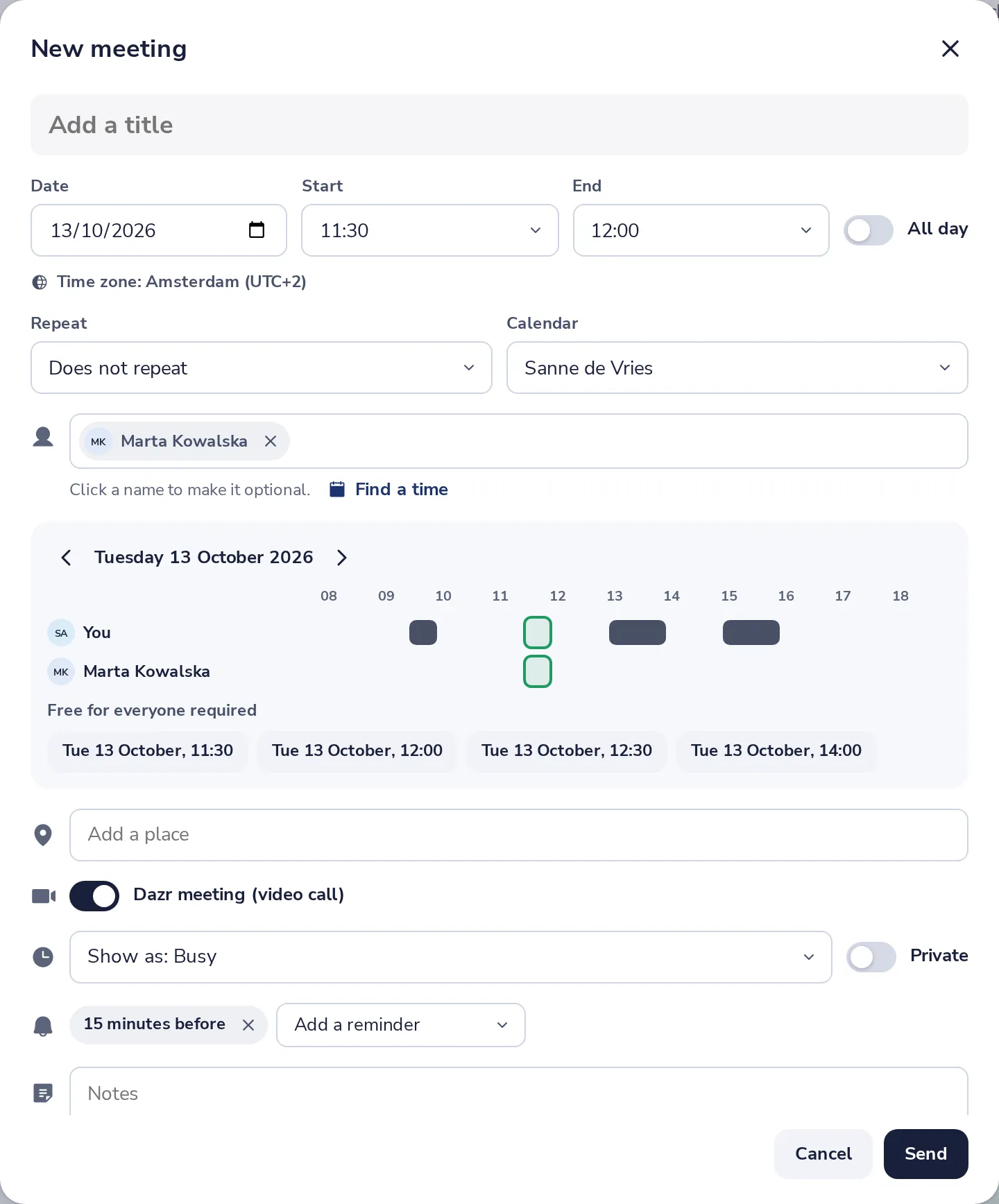Viewport: 999px width, 1204px height.
Task: Click the time zone globe icon
Action: click(40, 282)
